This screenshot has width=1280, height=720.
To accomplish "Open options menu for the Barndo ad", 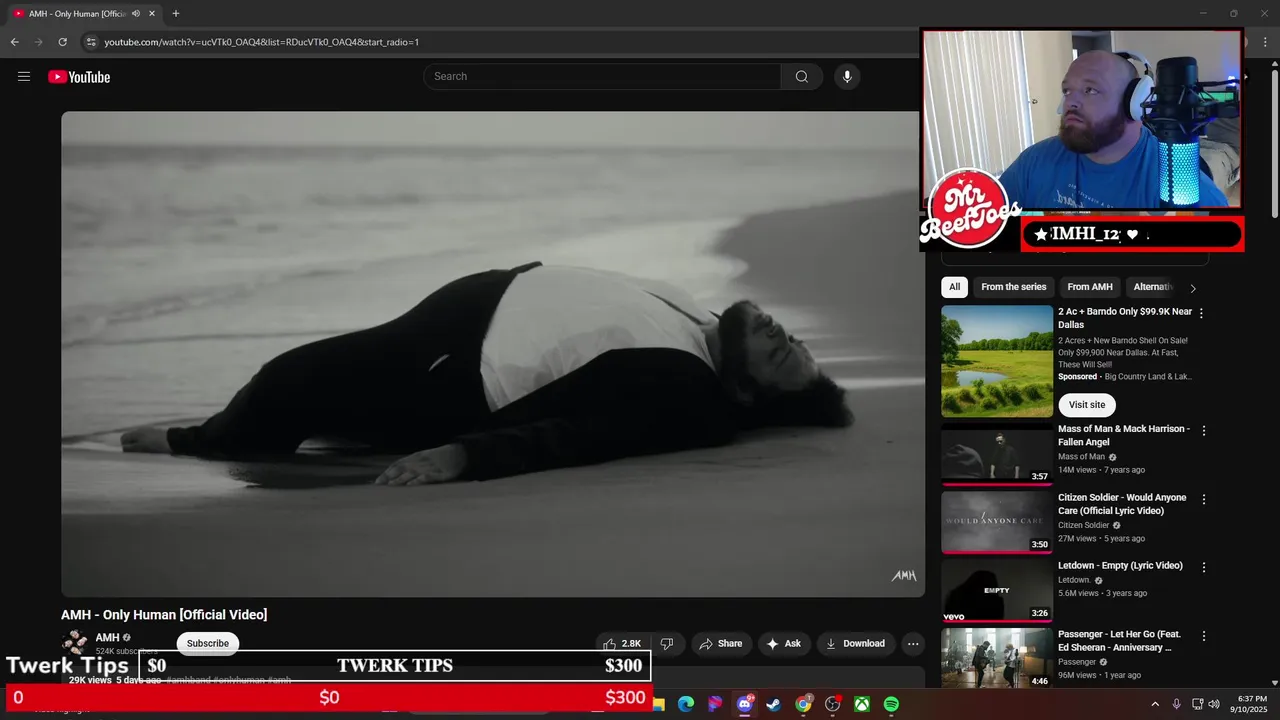I will click(1201, 313).
